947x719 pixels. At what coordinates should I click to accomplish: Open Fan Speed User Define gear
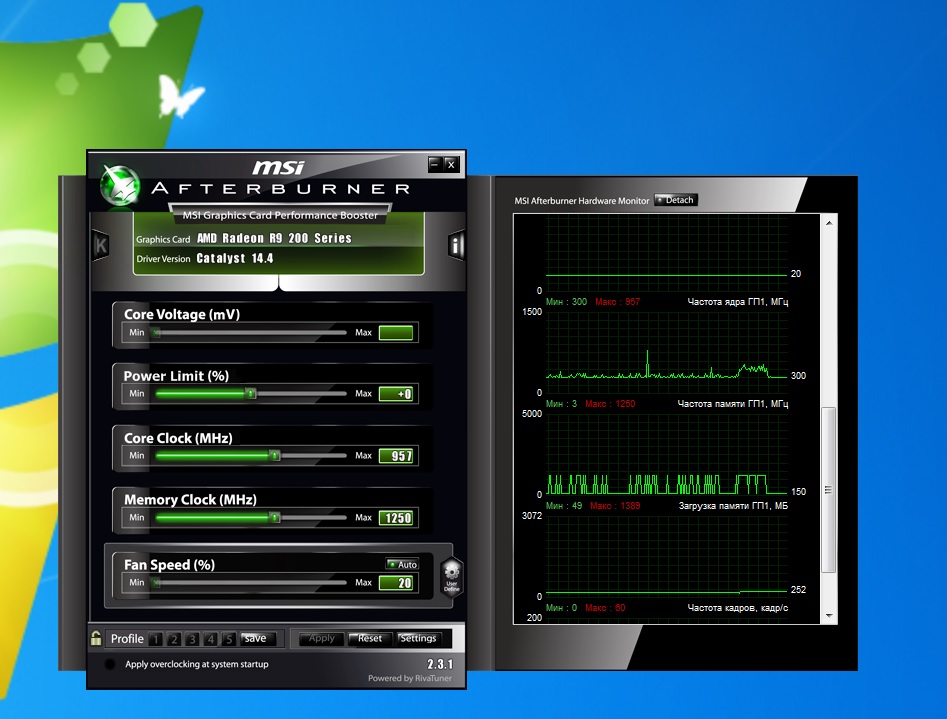coord(452,577)
